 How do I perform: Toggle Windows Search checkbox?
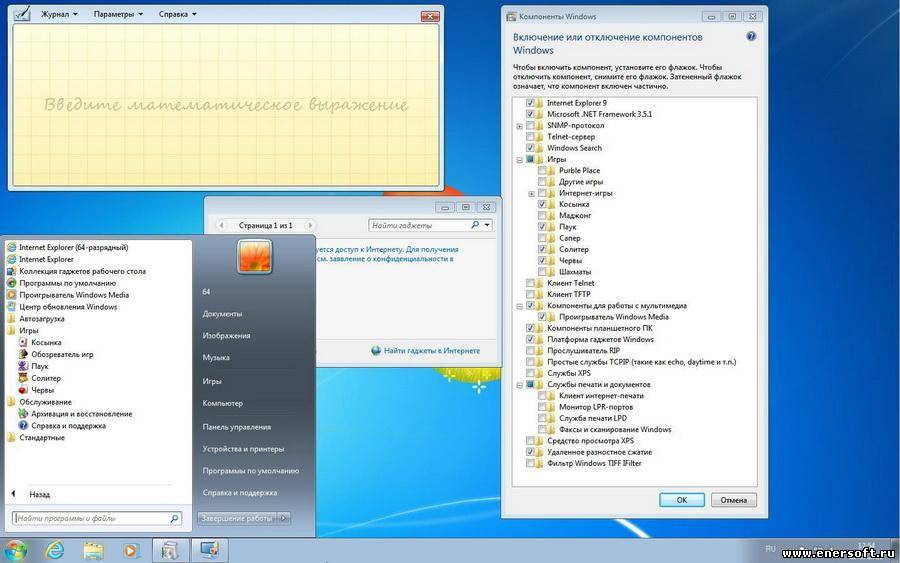(530, 148)
